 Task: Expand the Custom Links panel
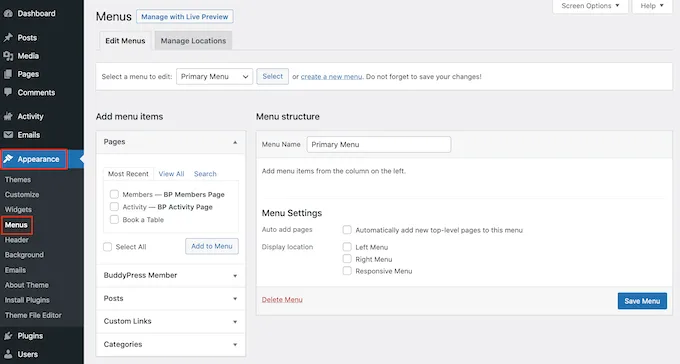[x=170, y=321]
